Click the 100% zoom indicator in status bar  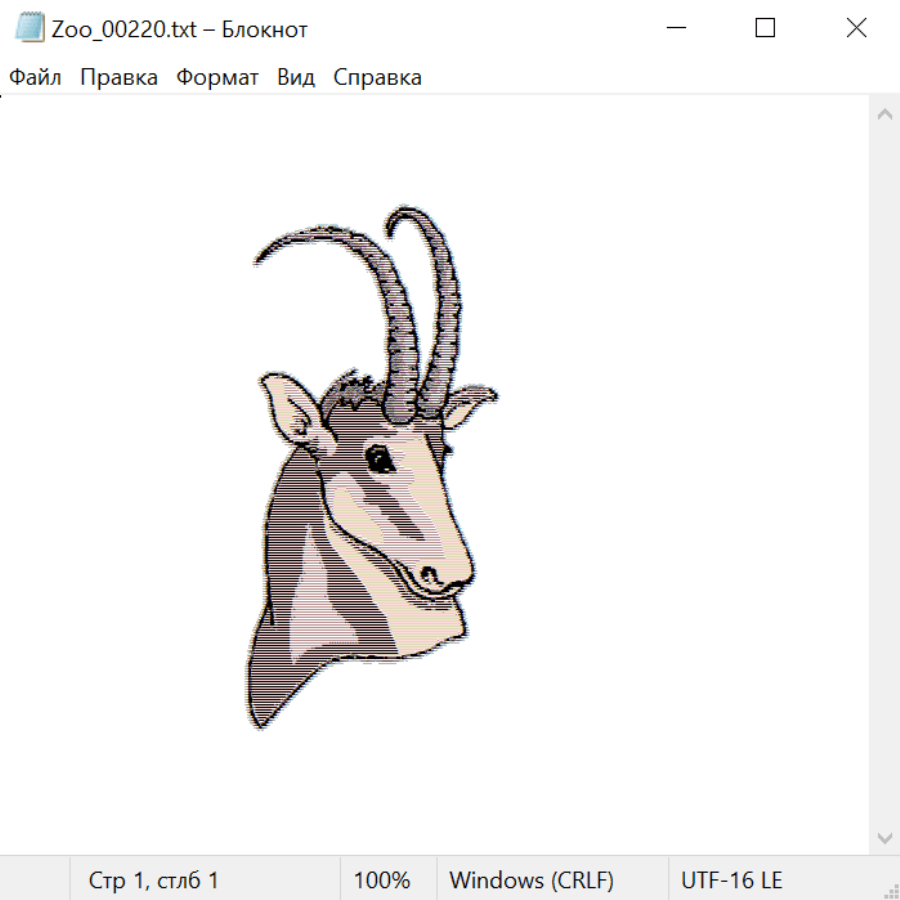(x=382, y=880)
